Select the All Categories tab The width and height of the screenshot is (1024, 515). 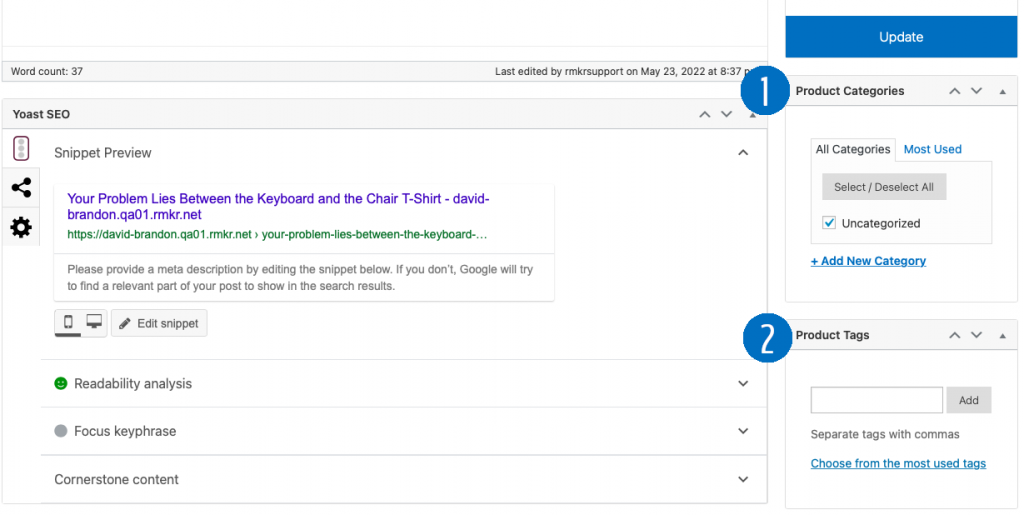(852, 149)
